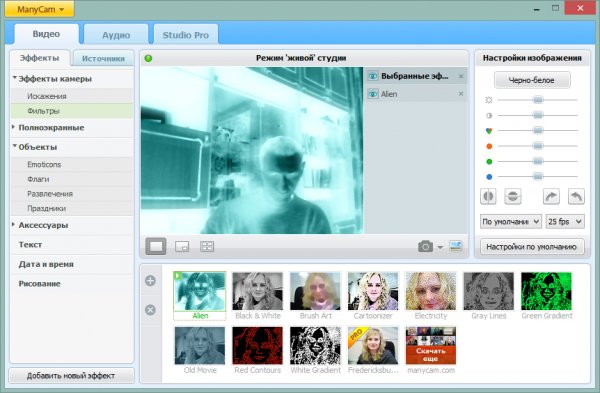This screenshot has width=600, height=393.
Task: Switch to the Аудио tab
Action: click(x=116, y=35)
